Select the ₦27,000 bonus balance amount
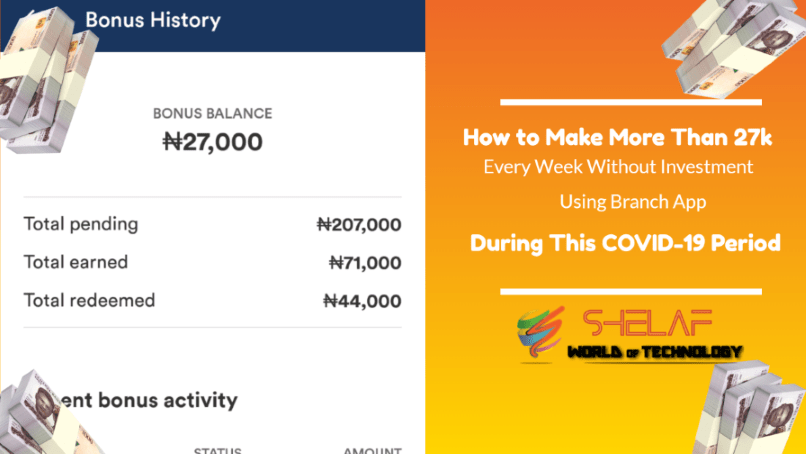 coord(212,142)
